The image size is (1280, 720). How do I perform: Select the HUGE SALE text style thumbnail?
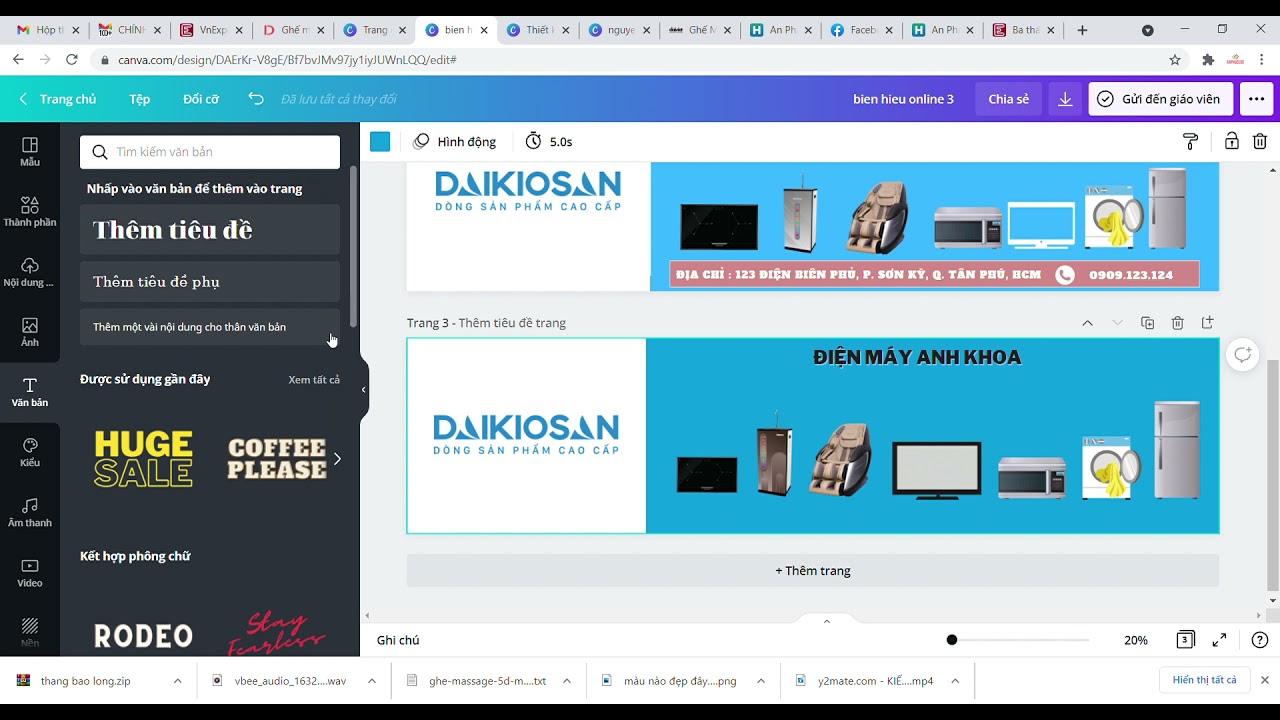(143, 459)
